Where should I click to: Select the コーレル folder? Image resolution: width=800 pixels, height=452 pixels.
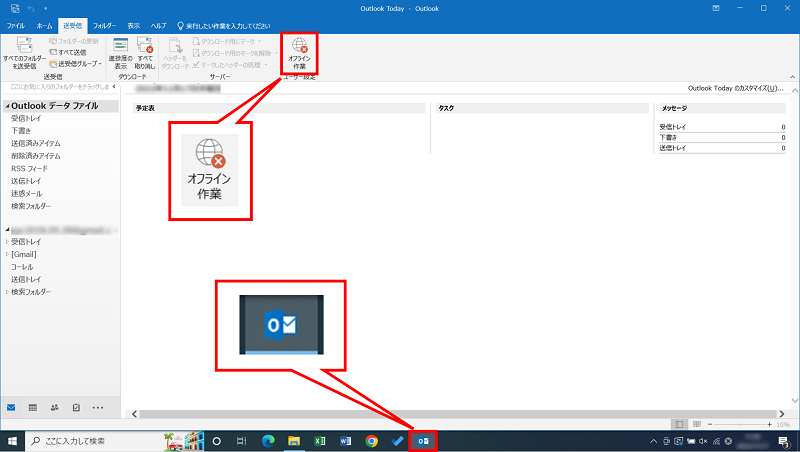pos(22,267)
